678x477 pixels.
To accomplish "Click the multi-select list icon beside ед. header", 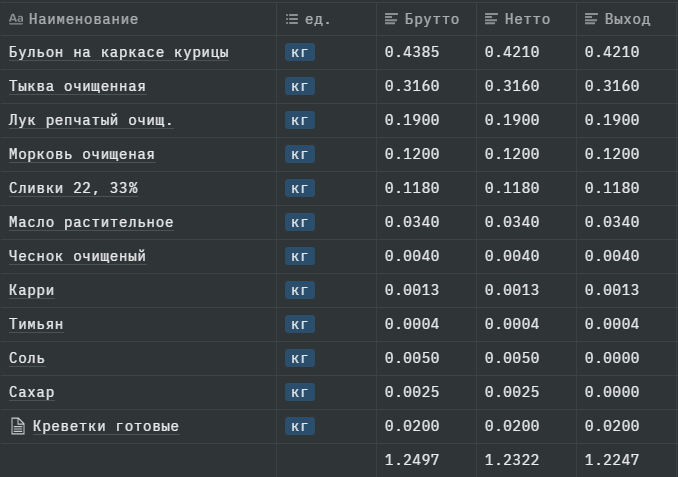I will 292,19.
